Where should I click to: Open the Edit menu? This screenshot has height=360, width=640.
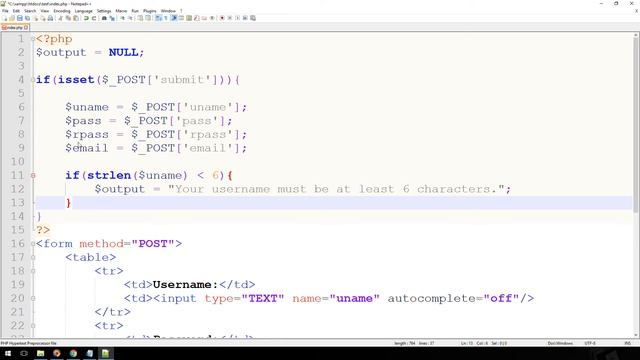point(16,11)
